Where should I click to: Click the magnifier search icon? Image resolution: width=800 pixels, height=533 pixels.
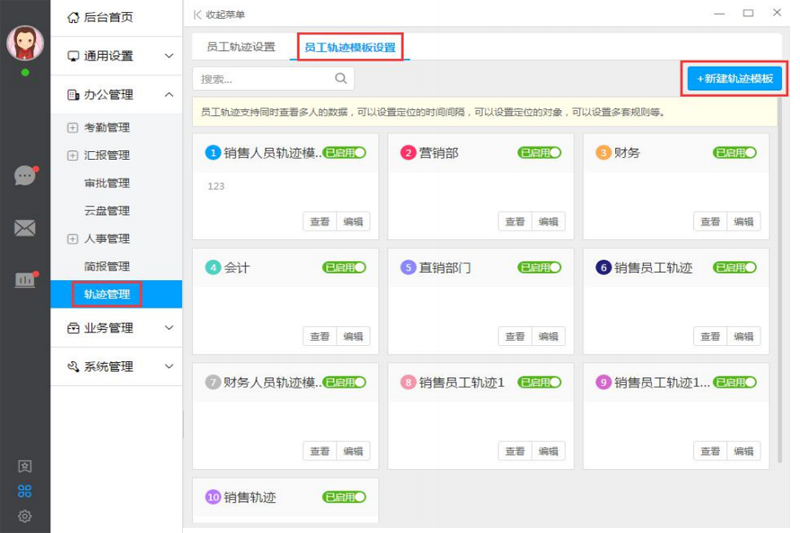[341, 79]
